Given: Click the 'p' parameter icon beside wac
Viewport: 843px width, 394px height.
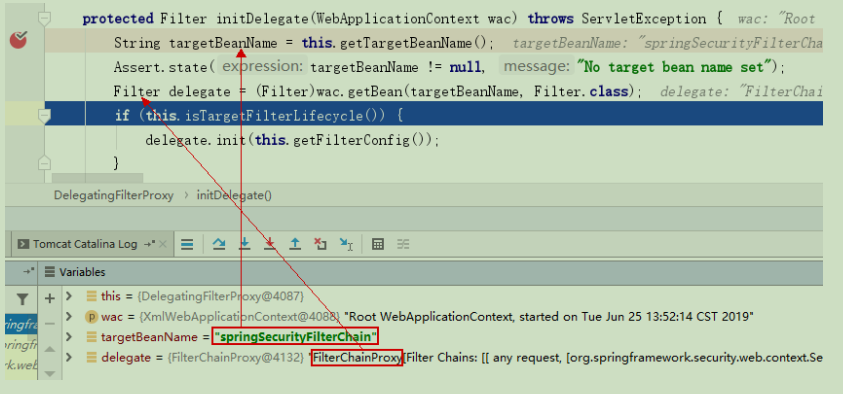Looking at the screenshot, I should 91,317.
